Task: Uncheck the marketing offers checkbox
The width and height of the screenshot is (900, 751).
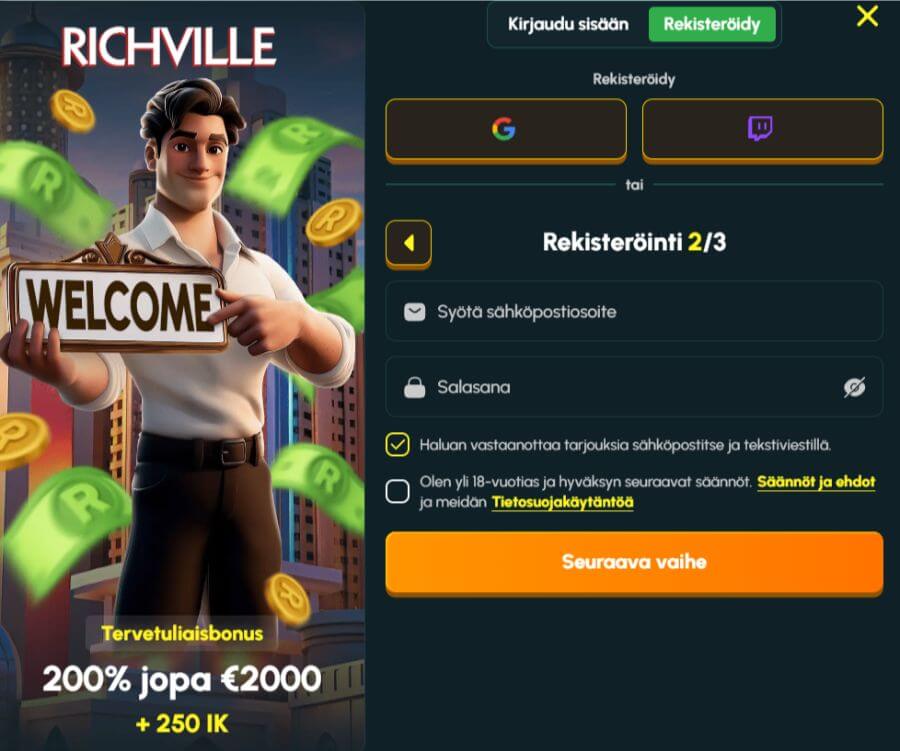Action: coord(397,445)
